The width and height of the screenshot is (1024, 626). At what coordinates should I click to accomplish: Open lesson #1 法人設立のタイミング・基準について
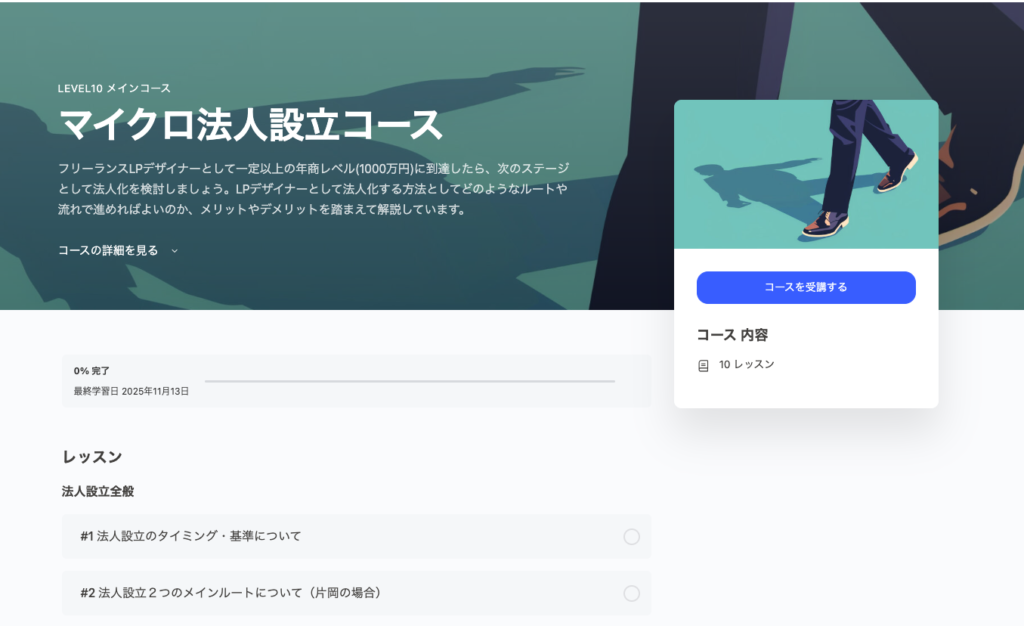click(357, 537)
